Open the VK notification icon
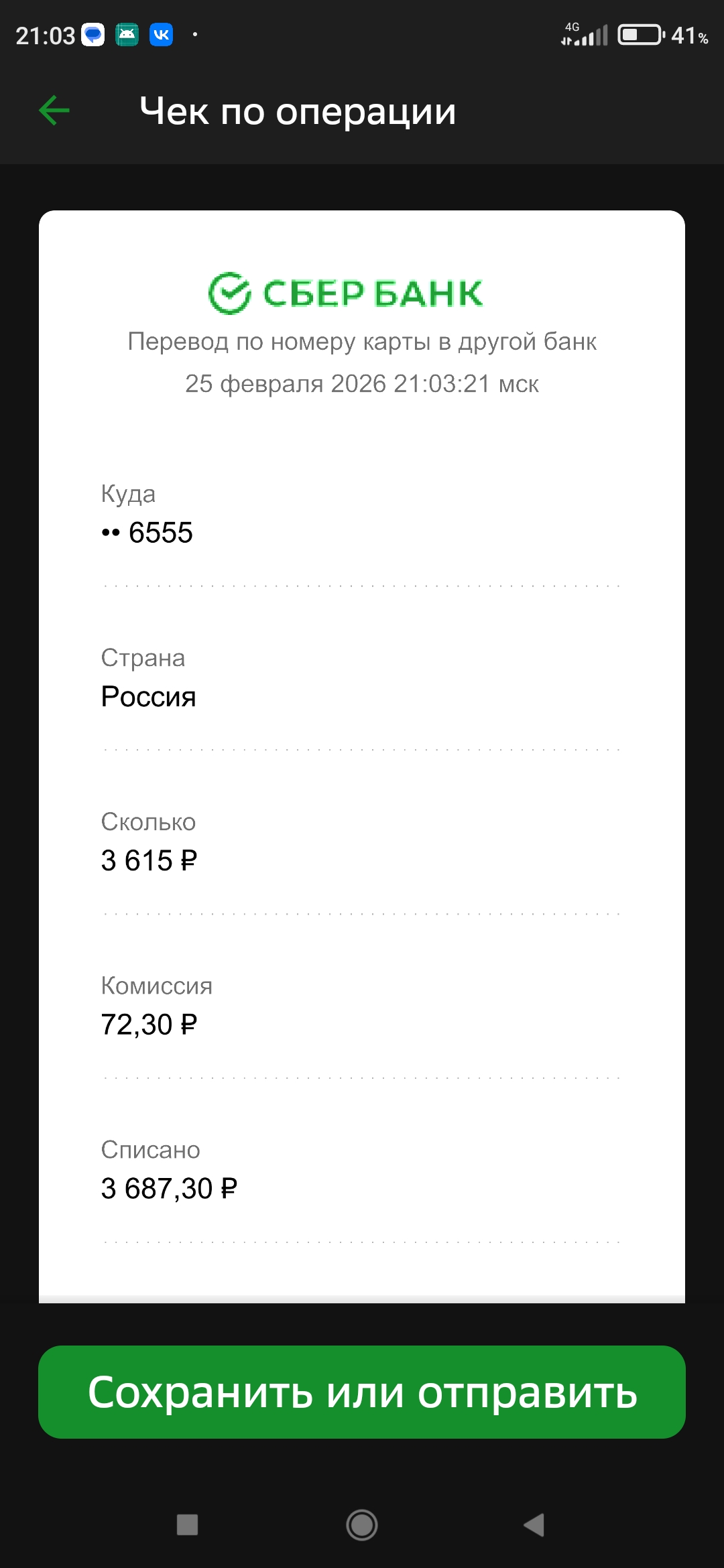The height and width of the screenshot is (1568, 724). [x=161, y=35]
